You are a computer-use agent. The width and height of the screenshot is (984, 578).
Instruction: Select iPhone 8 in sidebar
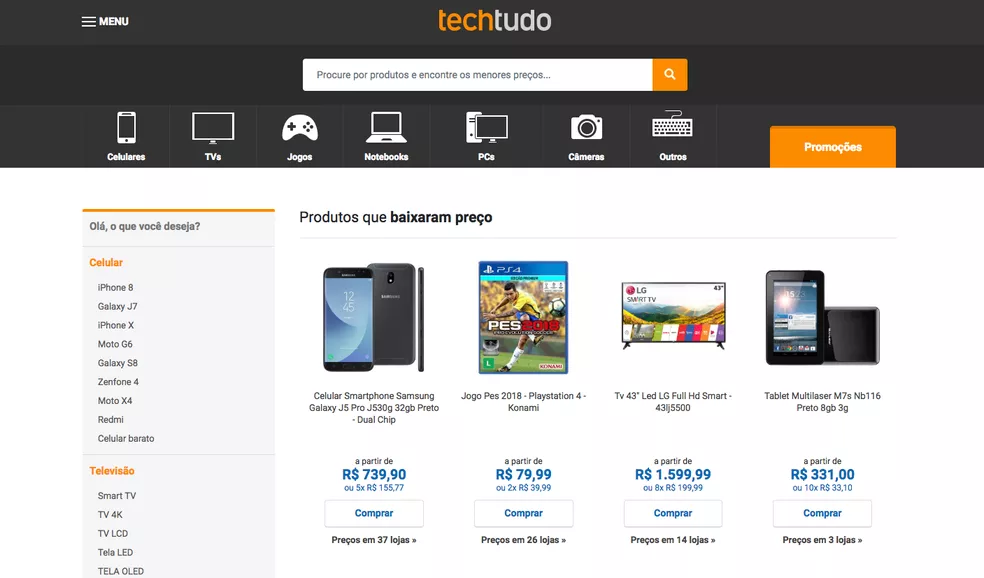(x=115, y=288)
